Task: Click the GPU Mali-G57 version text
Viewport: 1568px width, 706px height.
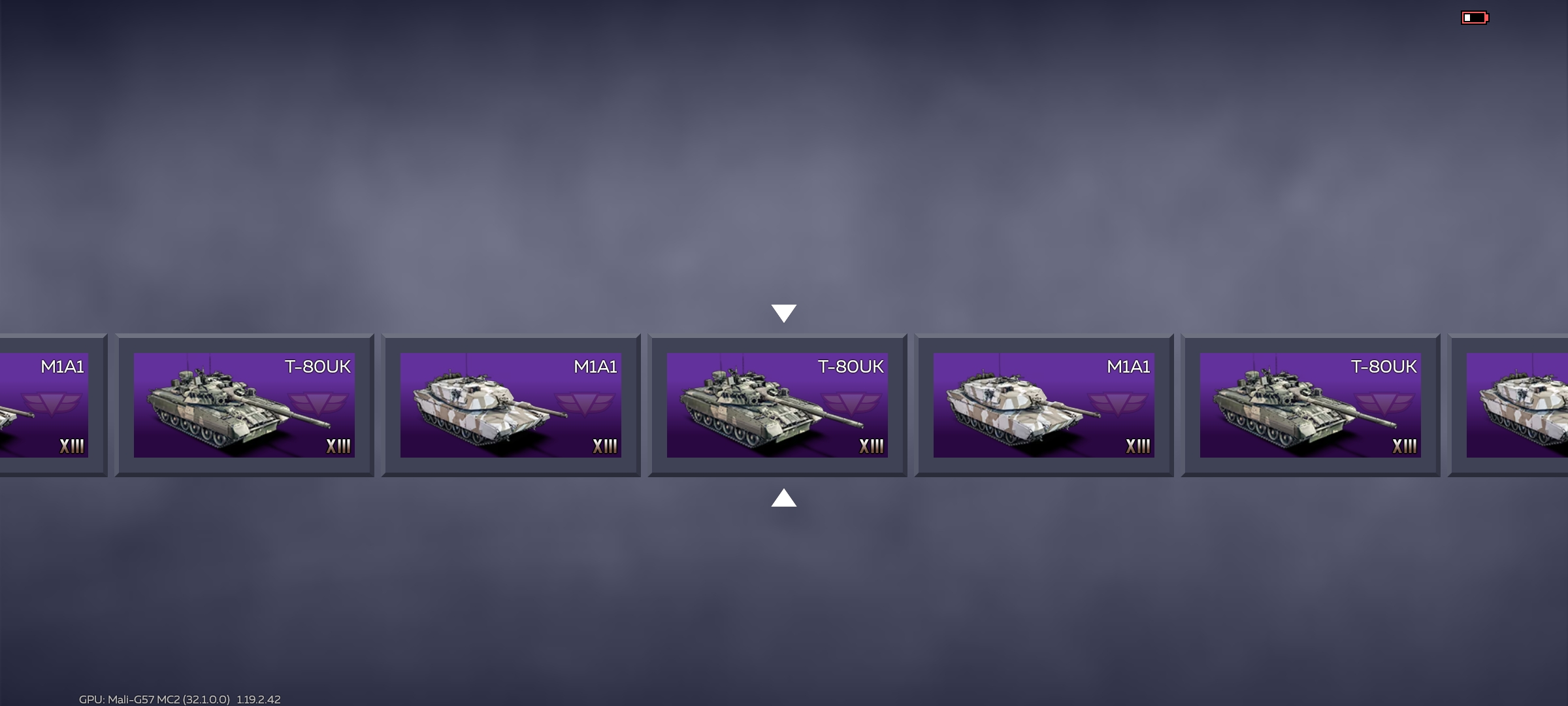Action: pyautogui.click(x=180, y=699)
